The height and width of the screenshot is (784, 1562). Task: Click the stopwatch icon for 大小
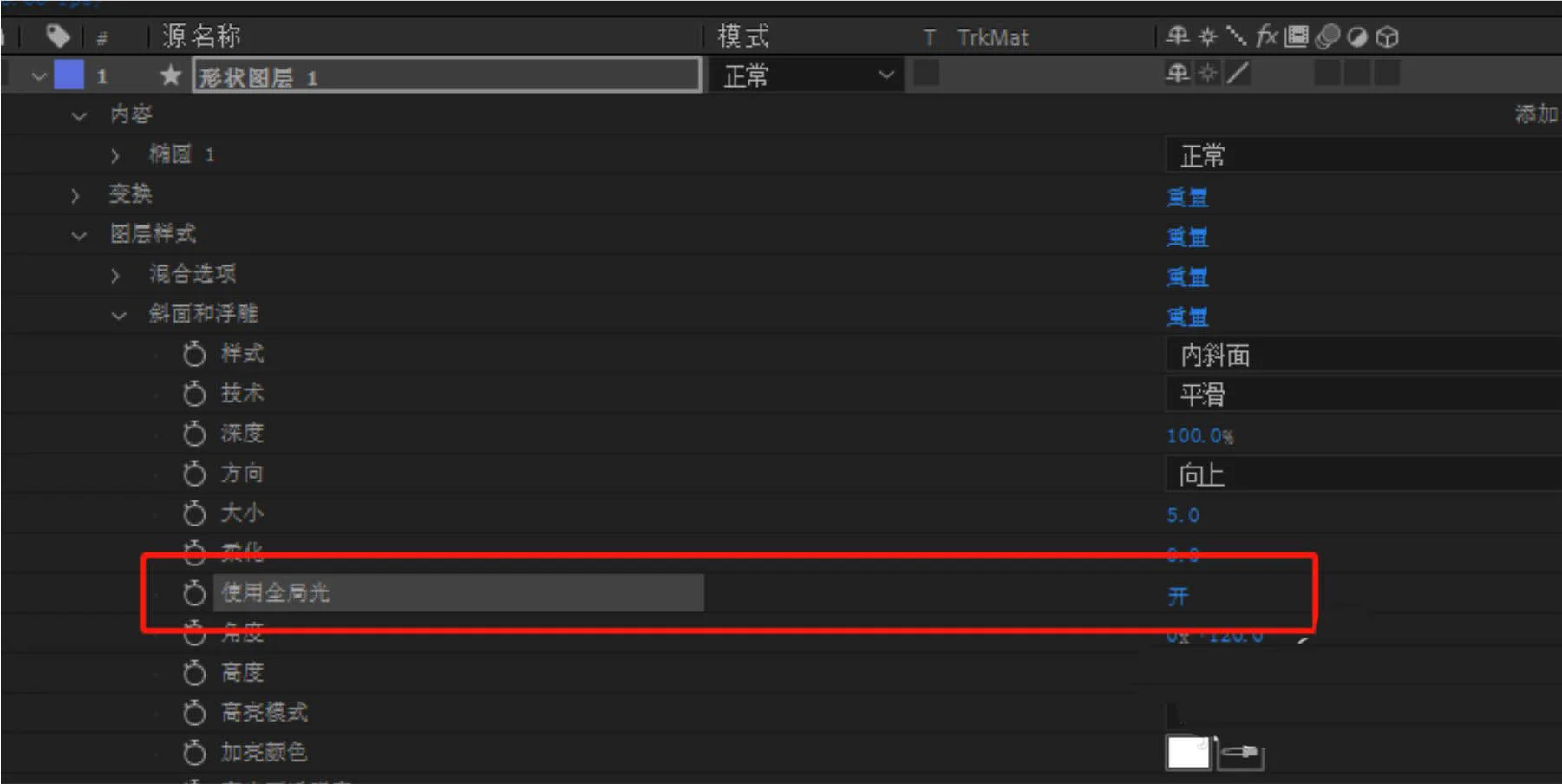point(194,513)
